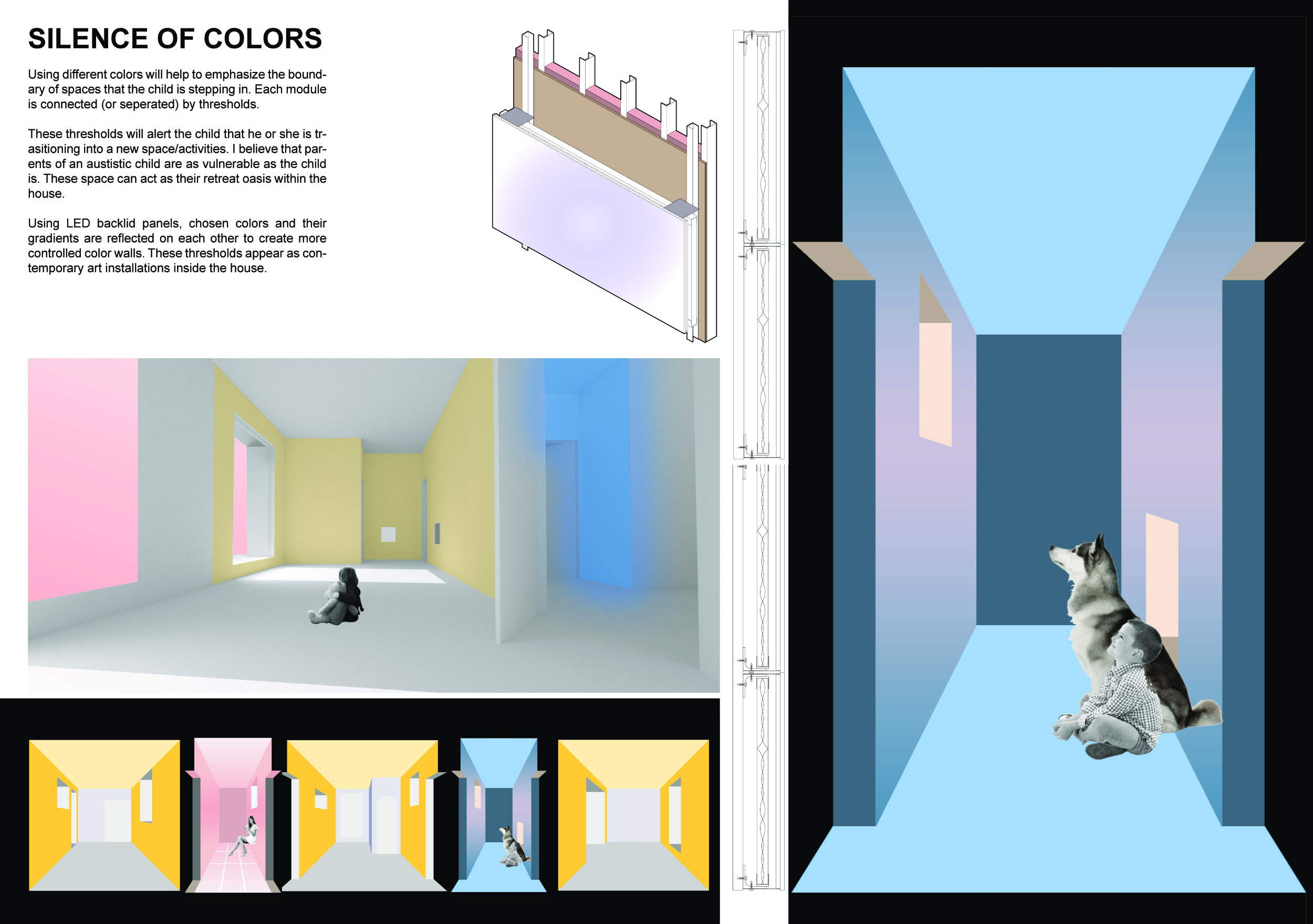Click the pink wall panel in the rendering

pyautogui.click(x=83, y=477)
